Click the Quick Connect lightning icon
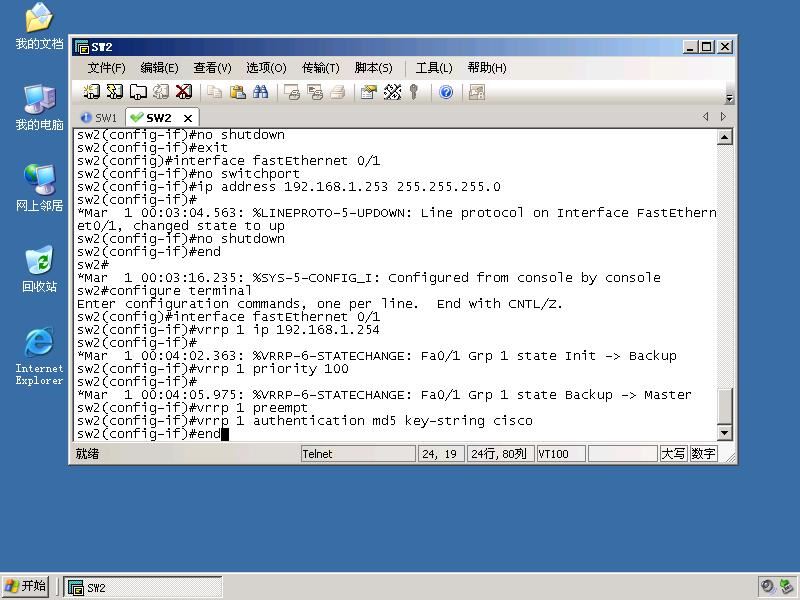Image resolution: width=800 pixels, height=600 pixels. click(114, 92)
